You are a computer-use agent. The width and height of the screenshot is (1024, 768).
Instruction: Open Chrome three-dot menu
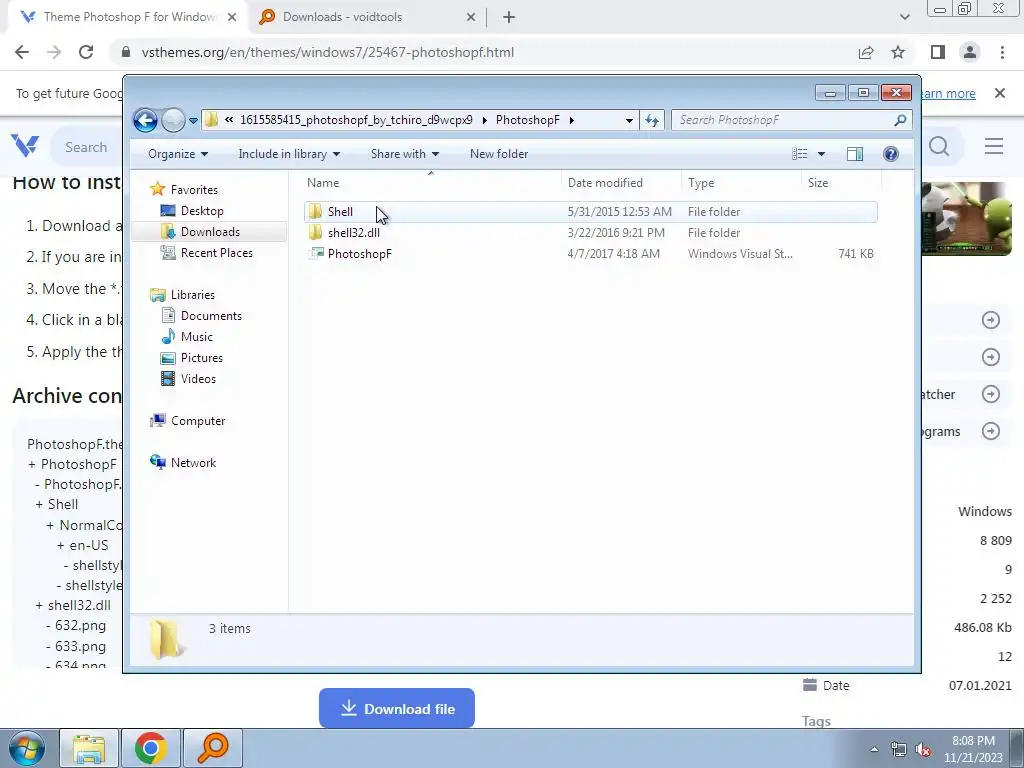tap(1002, 52)
